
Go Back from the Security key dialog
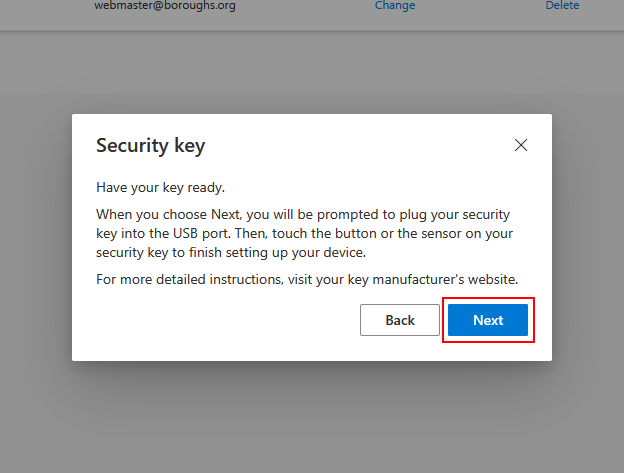[400, 320]
